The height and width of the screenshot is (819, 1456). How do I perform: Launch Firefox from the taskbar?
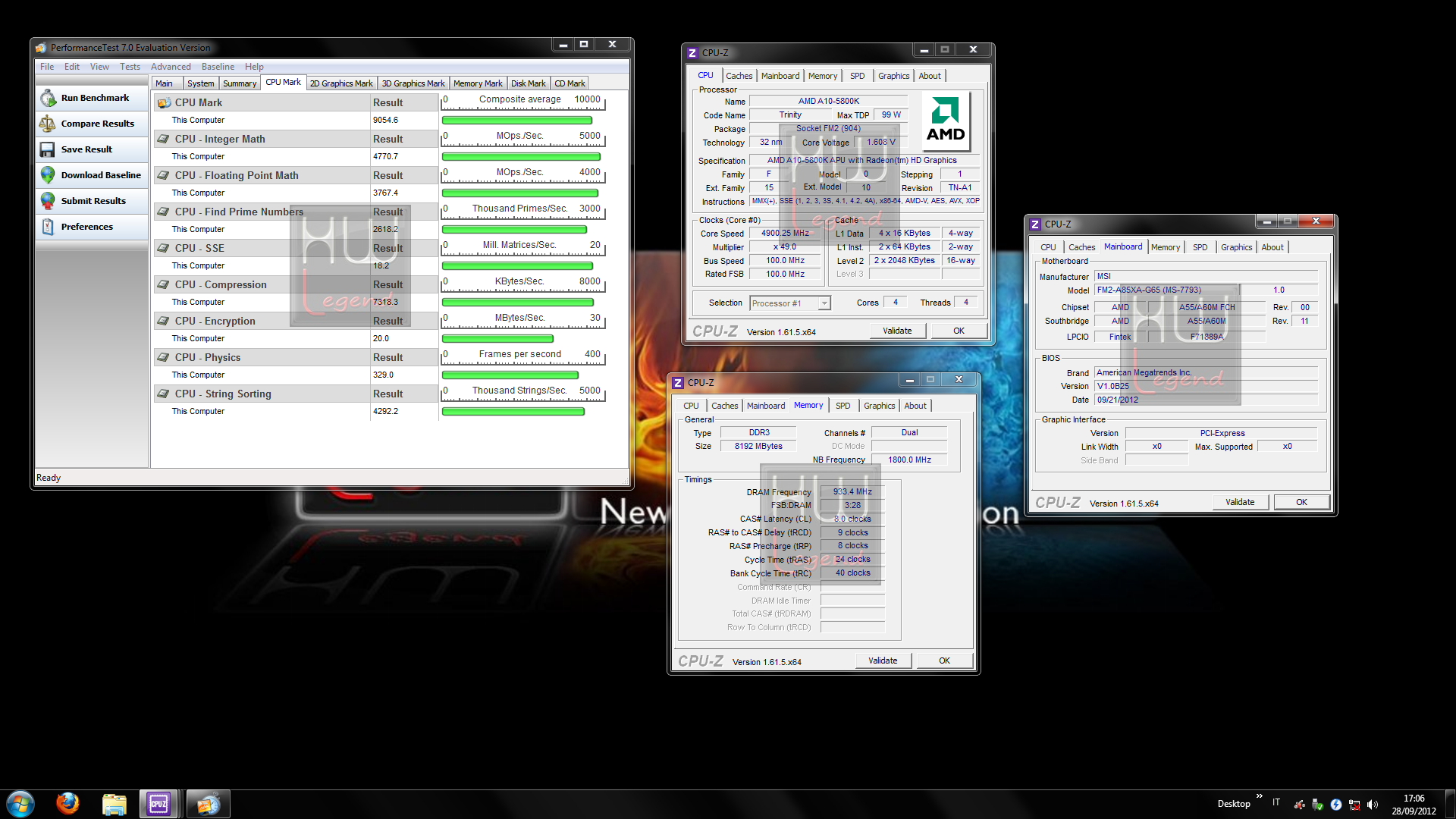67,803
